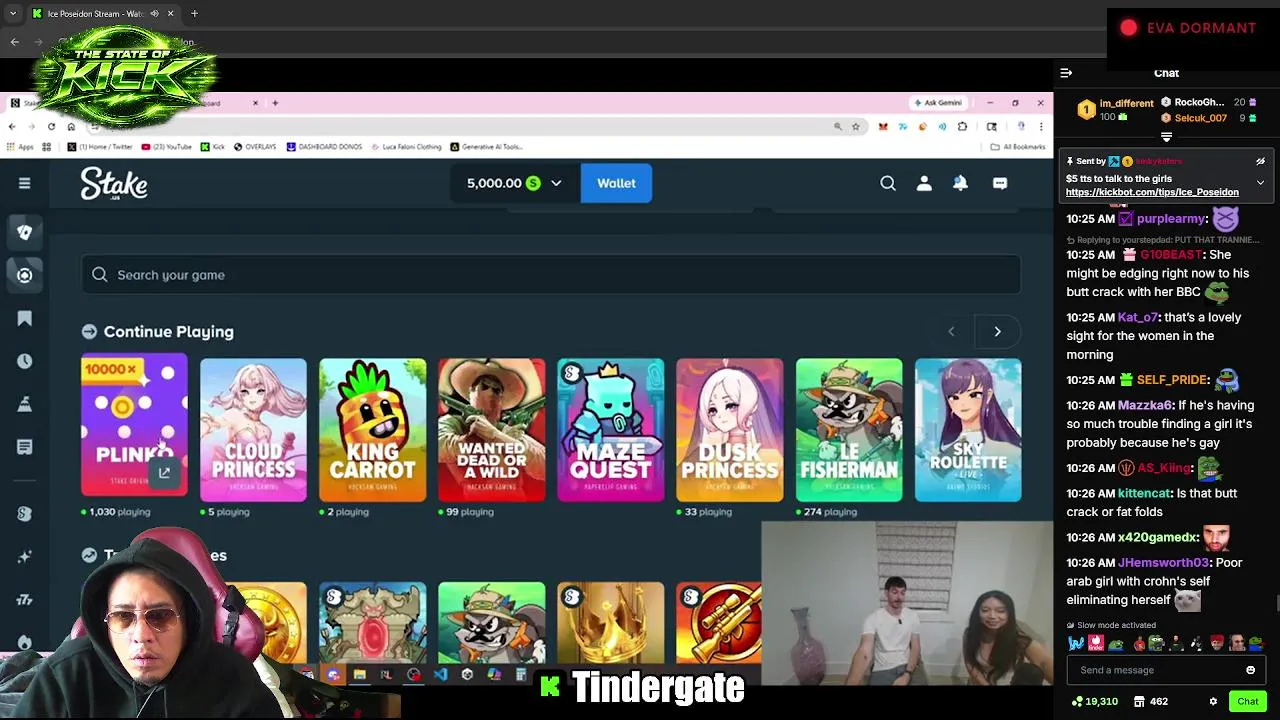This screenshot has height=720, width=1280.
Task: Click the green Chat send button
Action: [x=1247, y=702]
